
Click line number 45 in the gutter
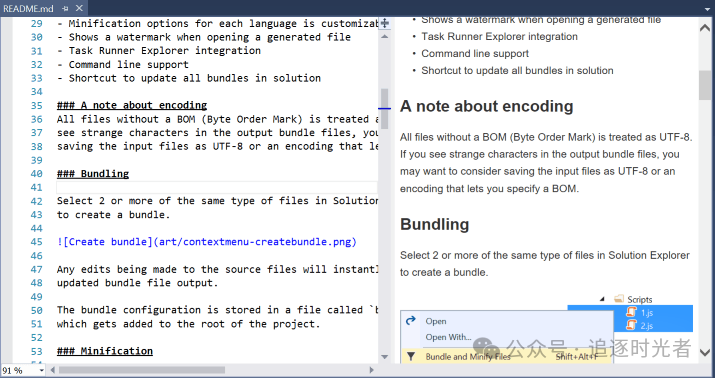pos(36,242)
